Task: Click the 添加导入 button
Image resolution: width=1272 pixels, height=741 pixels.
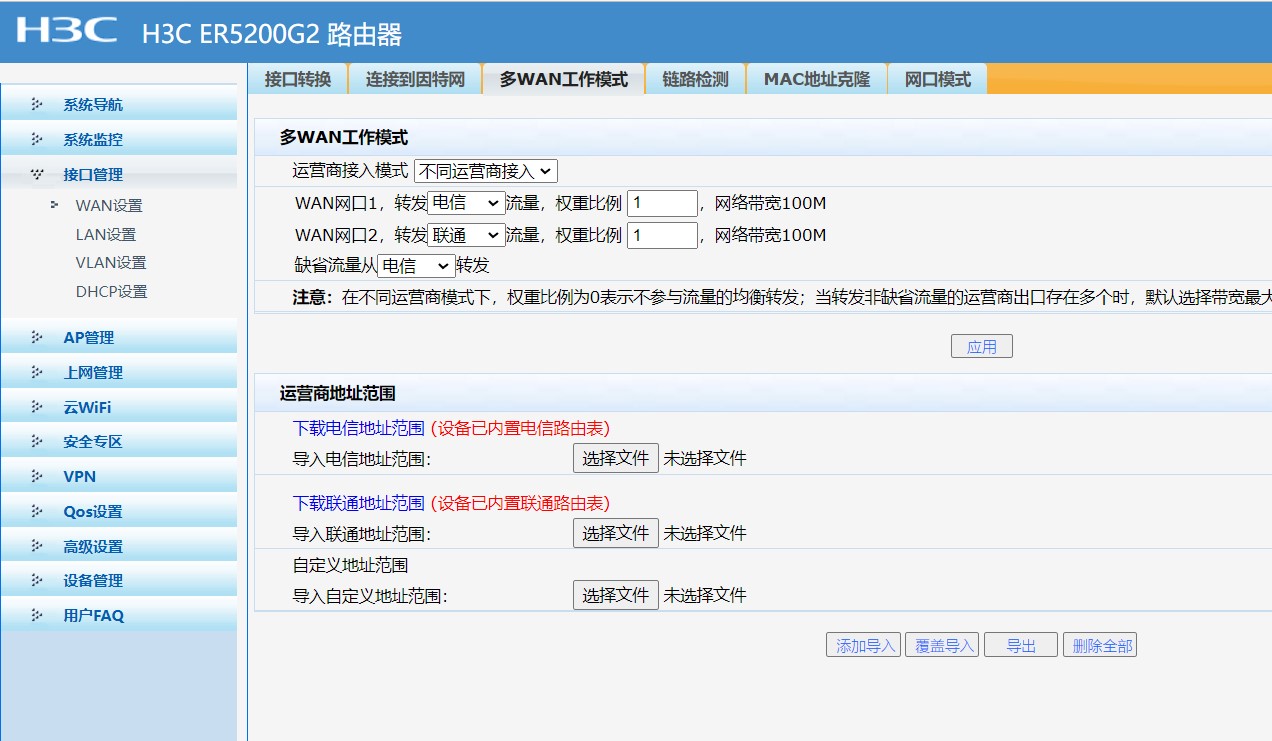Action: [864, 645]
